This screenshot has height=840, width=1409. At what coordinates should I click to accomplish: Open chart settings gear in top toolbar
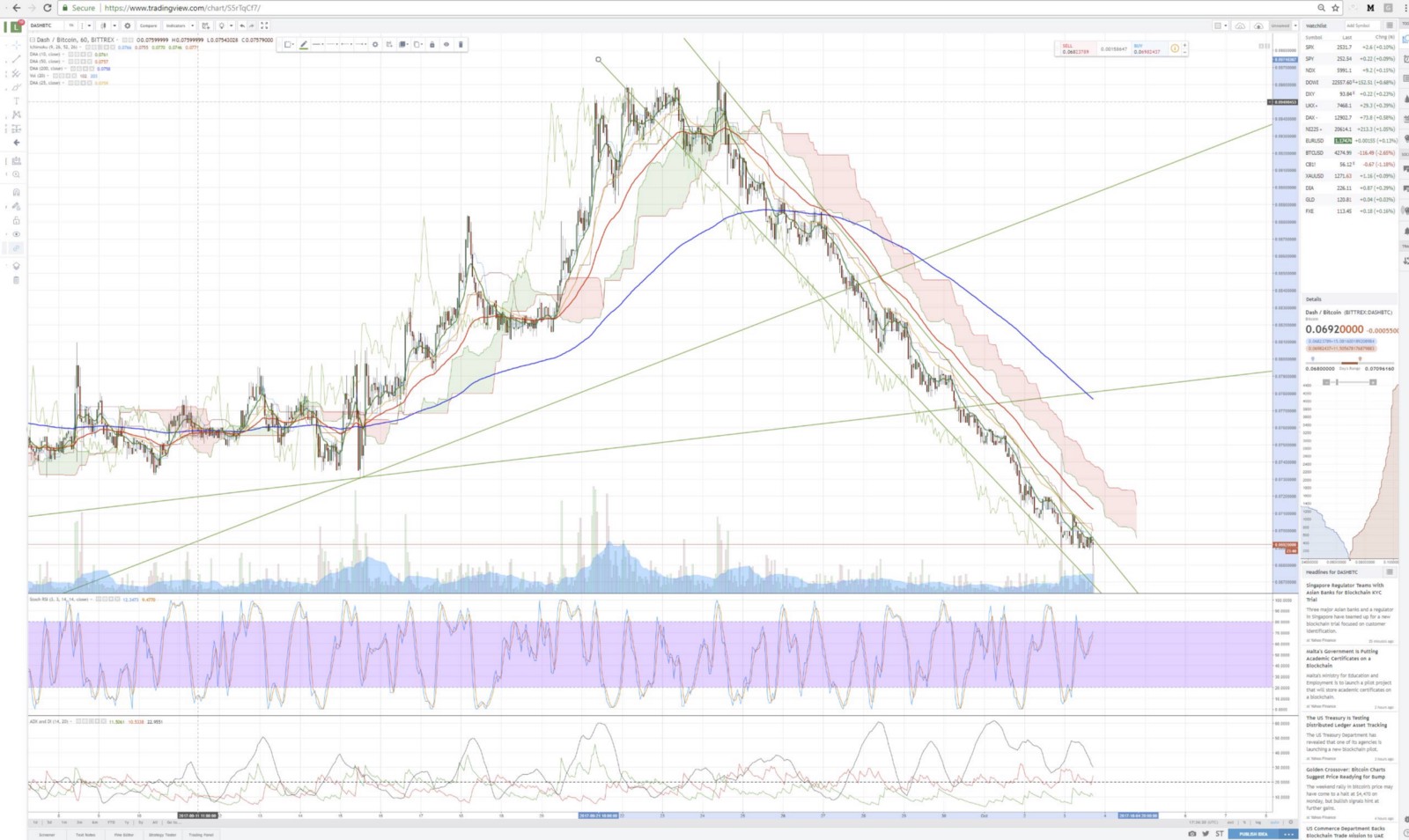coord(128,26)
